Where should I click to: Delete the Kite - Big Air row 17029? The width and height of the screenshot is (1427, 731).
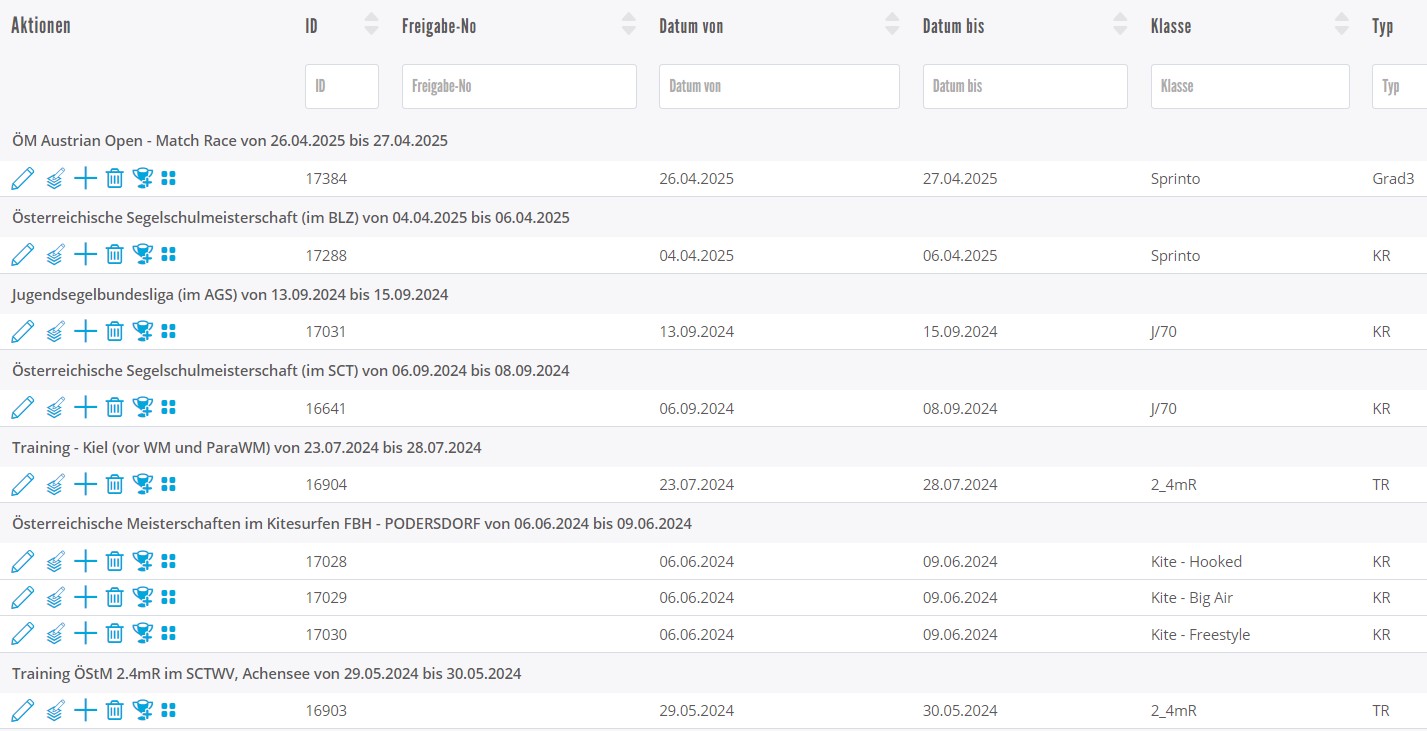point(115,597)
